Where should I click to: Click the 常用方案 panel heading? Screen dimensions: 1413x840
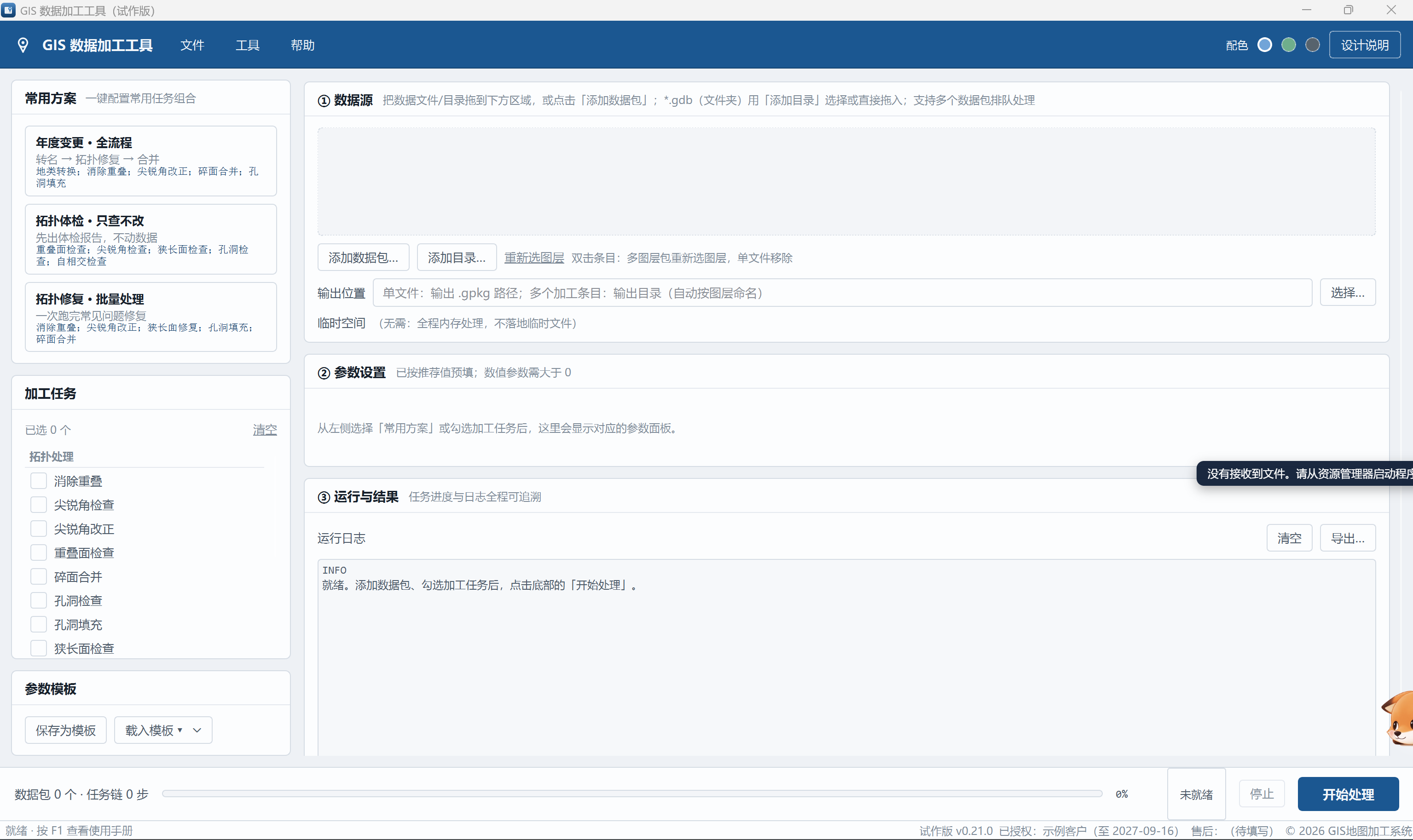click(51, 98)
